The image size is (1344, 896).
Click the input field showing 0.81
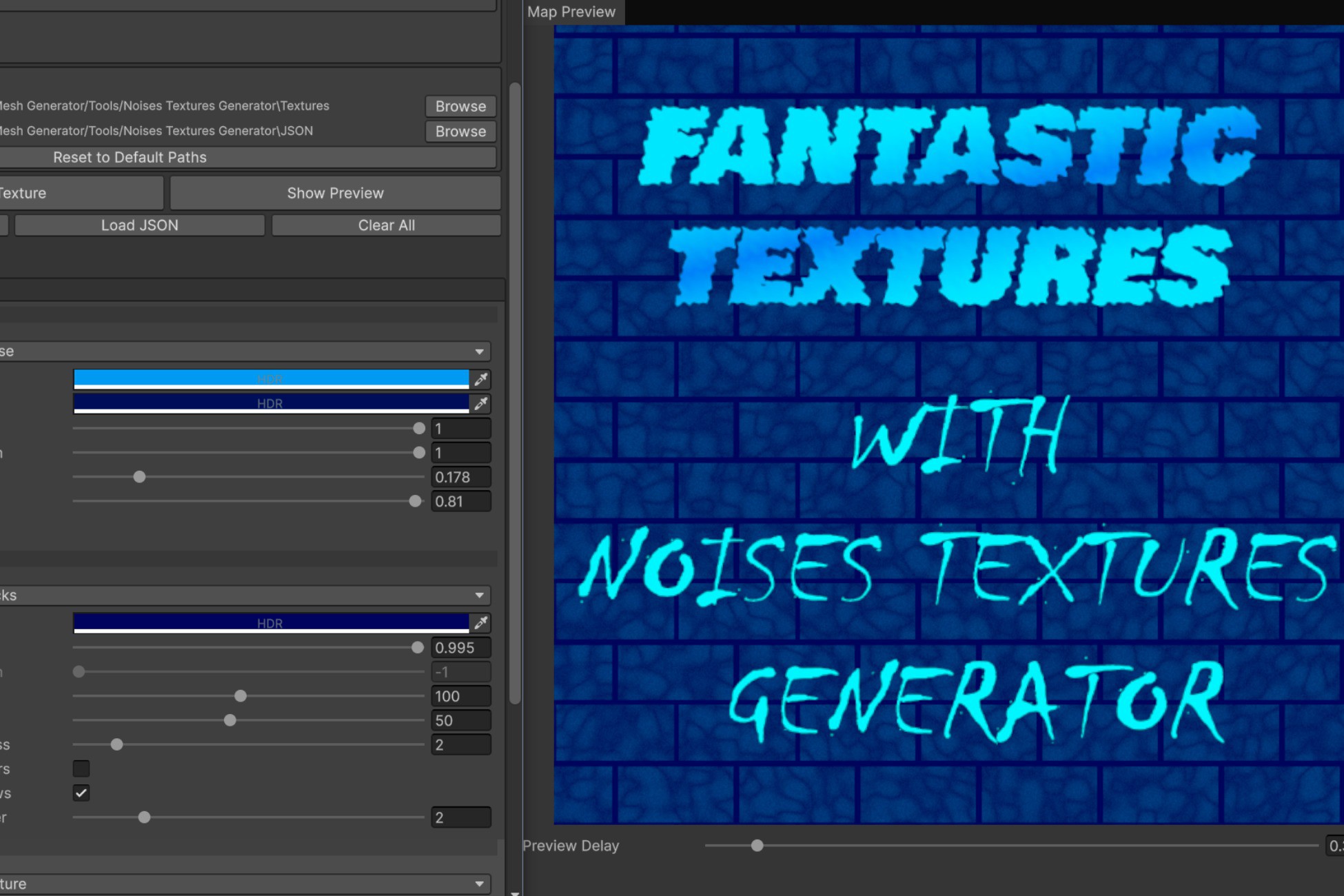461,501
